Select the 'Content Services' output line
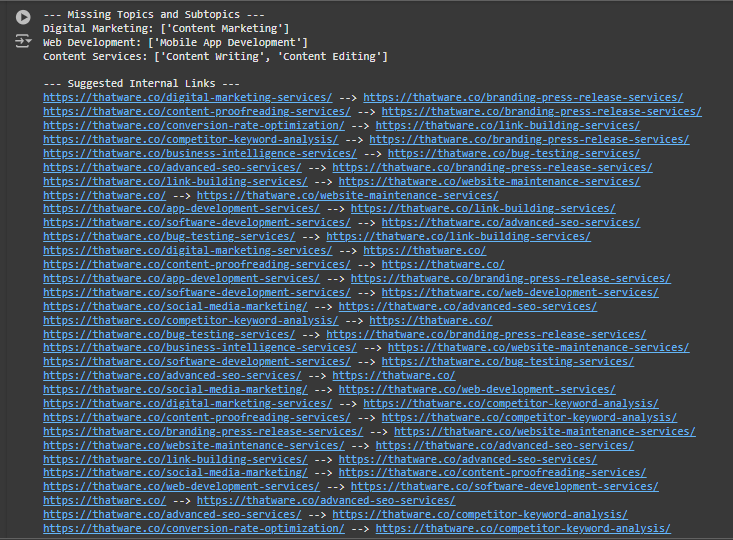Screen dimensions: 733x540 pyautogui.click(x=215, y=57)
